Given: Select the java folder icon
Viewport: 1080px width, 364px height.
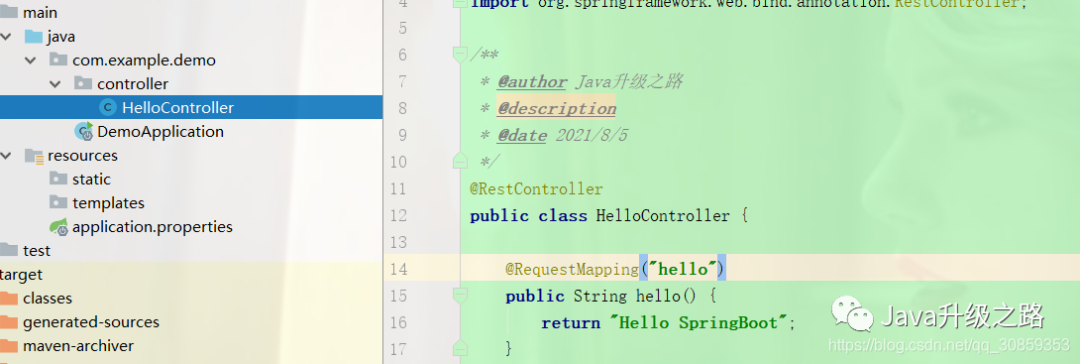Looking at the screenshot, I should point(34,37).
